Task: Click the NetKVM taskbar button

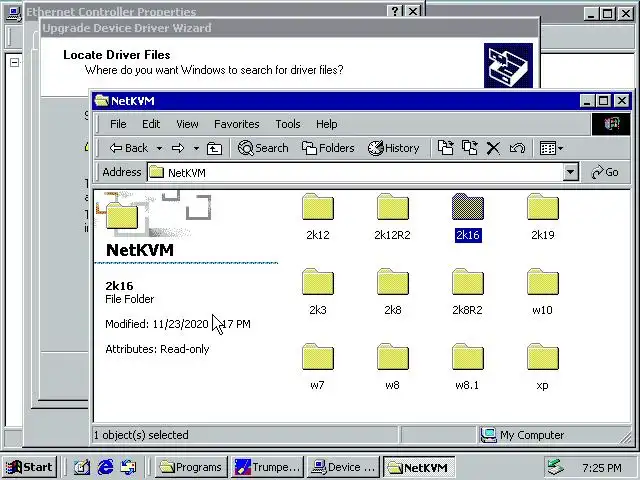Action: click(419, 467)
